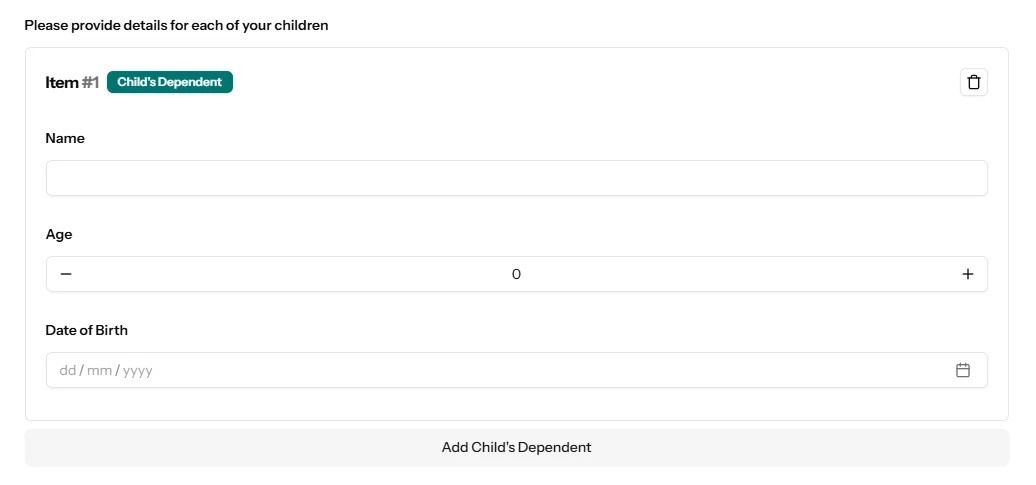1036x485 pixels.
Task: Focus the Name text input
Action: 516,178
